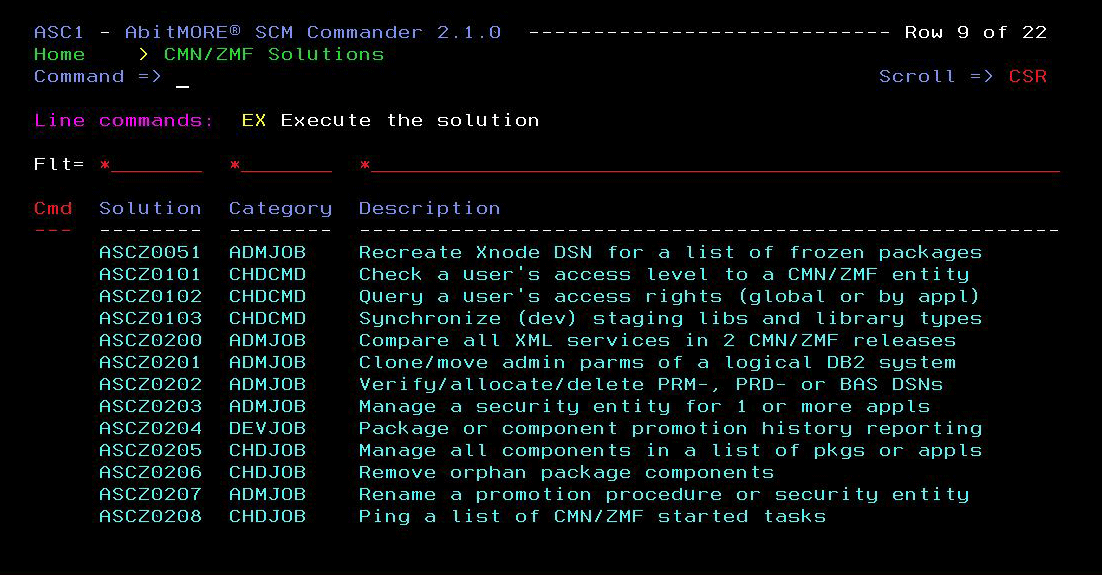
Task: Click the Description column header
Action: tap(429, 209)
